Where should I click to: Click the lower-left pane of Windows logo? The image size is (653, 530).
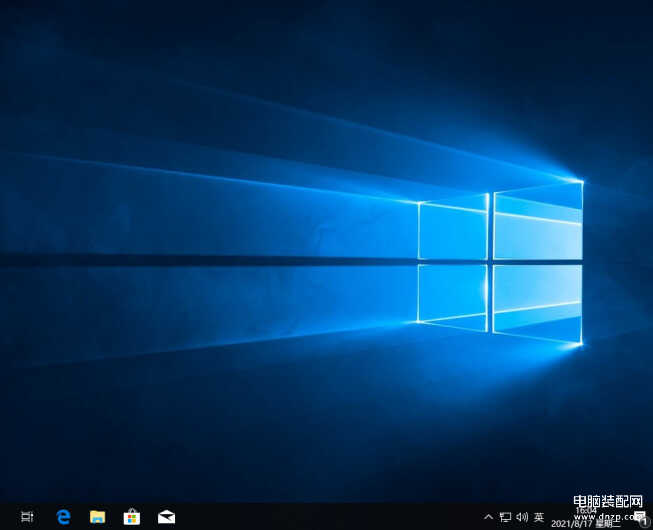coord(452,296)
